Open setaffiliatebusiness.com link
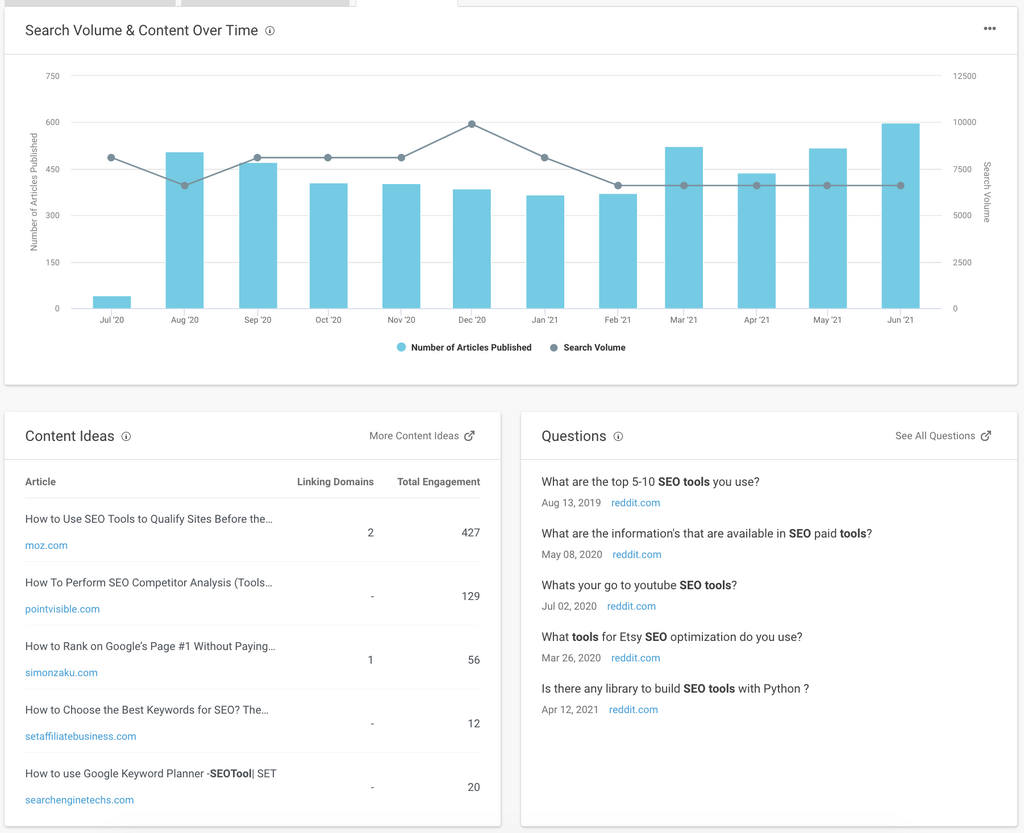 pos(80,737)
